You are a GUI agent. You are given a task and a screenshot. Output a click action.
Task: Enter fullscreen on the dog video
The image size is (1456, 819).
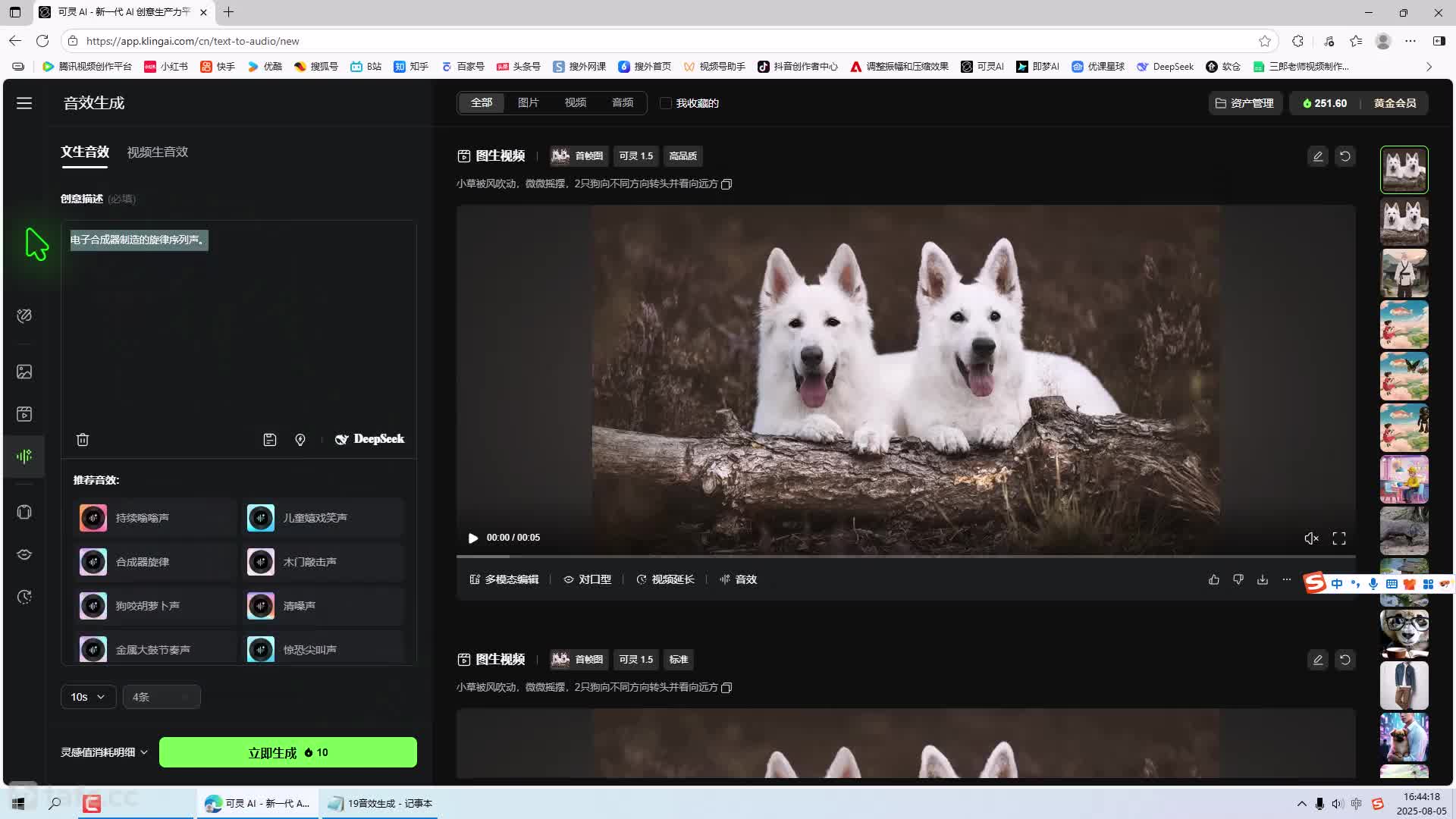1338,538
